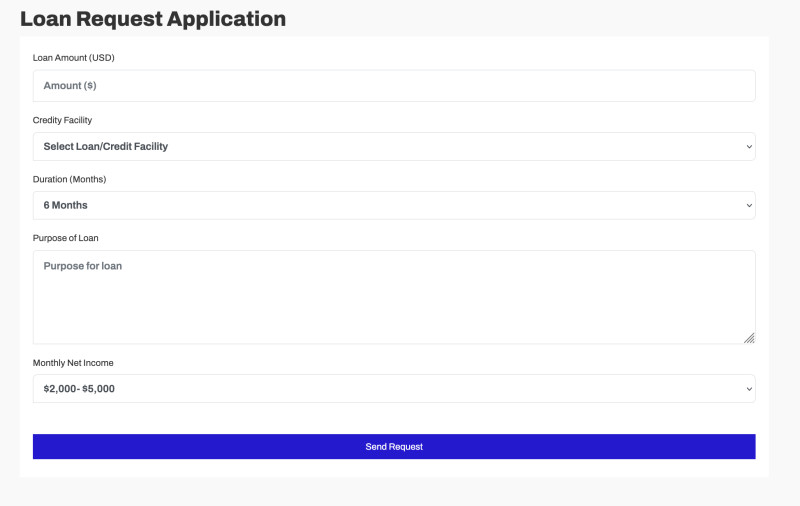Open the Select Loan/Credit Facility dropdown
This screenshot has width=800, height=506.
394,147
